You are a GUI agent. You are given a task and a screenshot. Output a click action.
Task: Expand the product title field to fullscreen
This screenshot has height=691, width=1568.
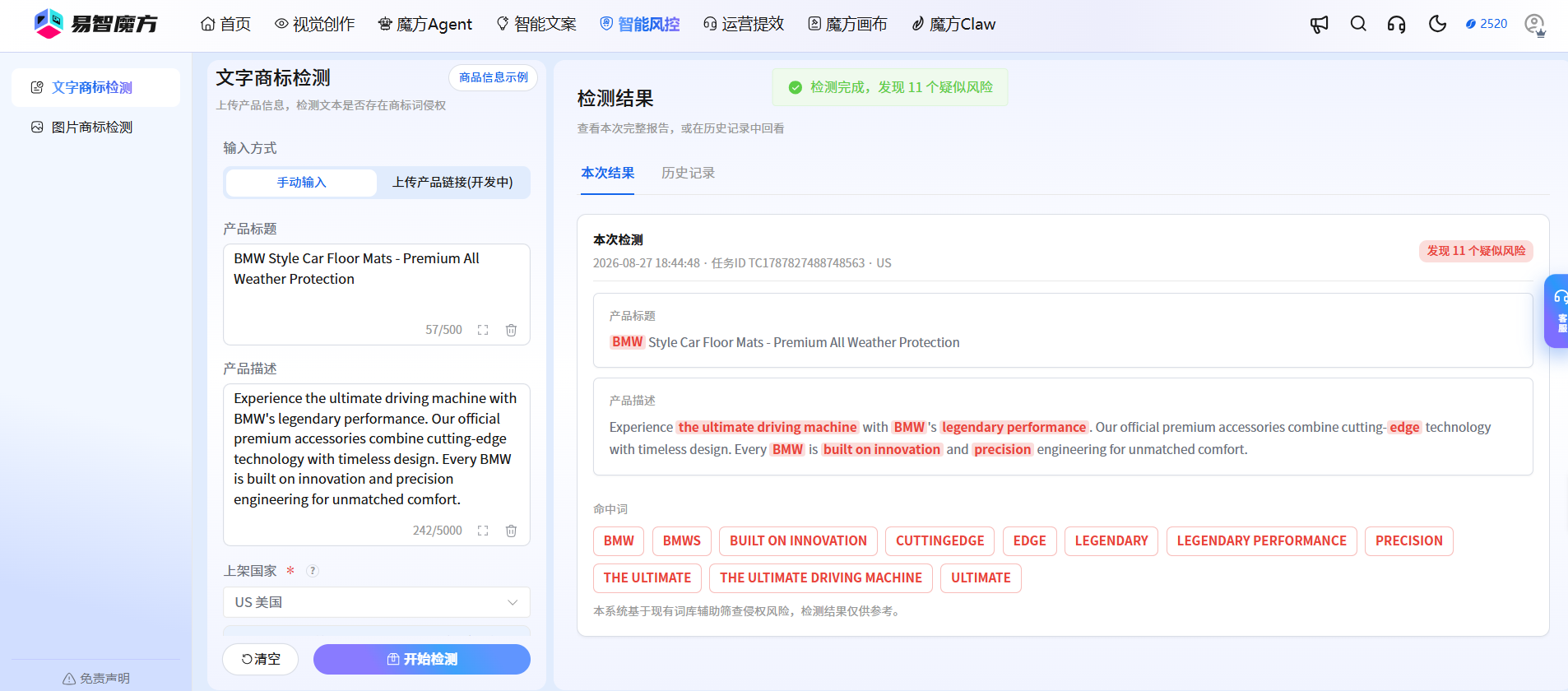(x=483, y=330)
